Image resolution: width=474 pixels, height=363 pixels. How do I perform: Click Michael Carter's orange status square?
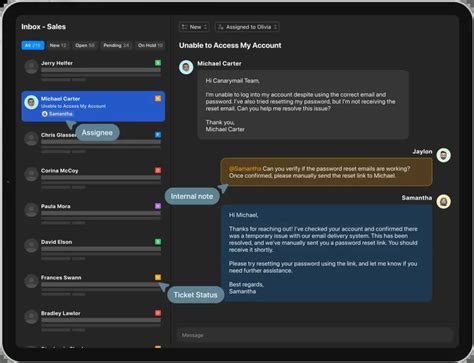tap(158, 98)
